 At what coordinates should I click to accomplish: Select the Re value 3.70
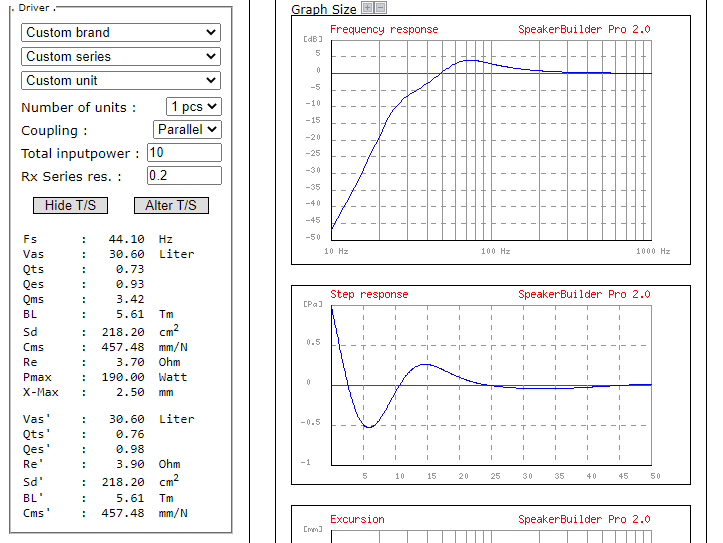[130, 362]
